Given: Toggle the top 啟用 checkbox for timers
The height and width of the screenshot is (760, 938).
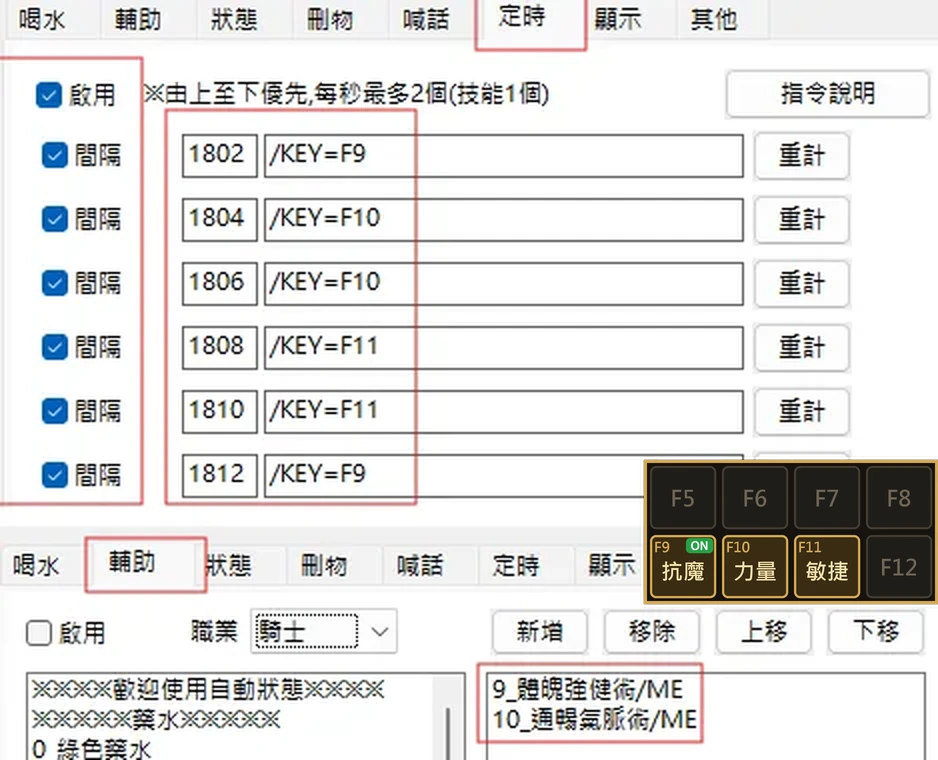Looking at the screenshot, I should (49, 95).
